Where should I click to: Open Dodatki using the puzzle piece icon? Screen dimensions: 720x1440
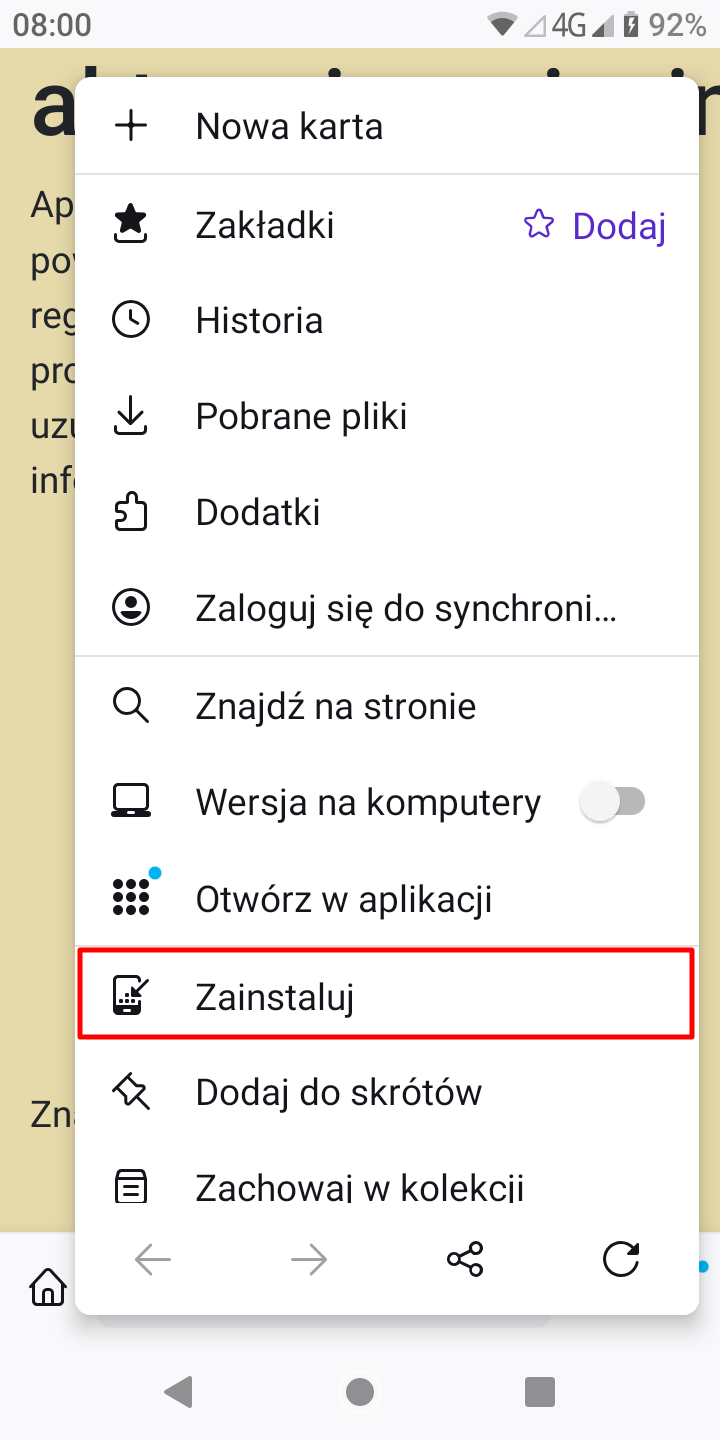coord(131,511)
